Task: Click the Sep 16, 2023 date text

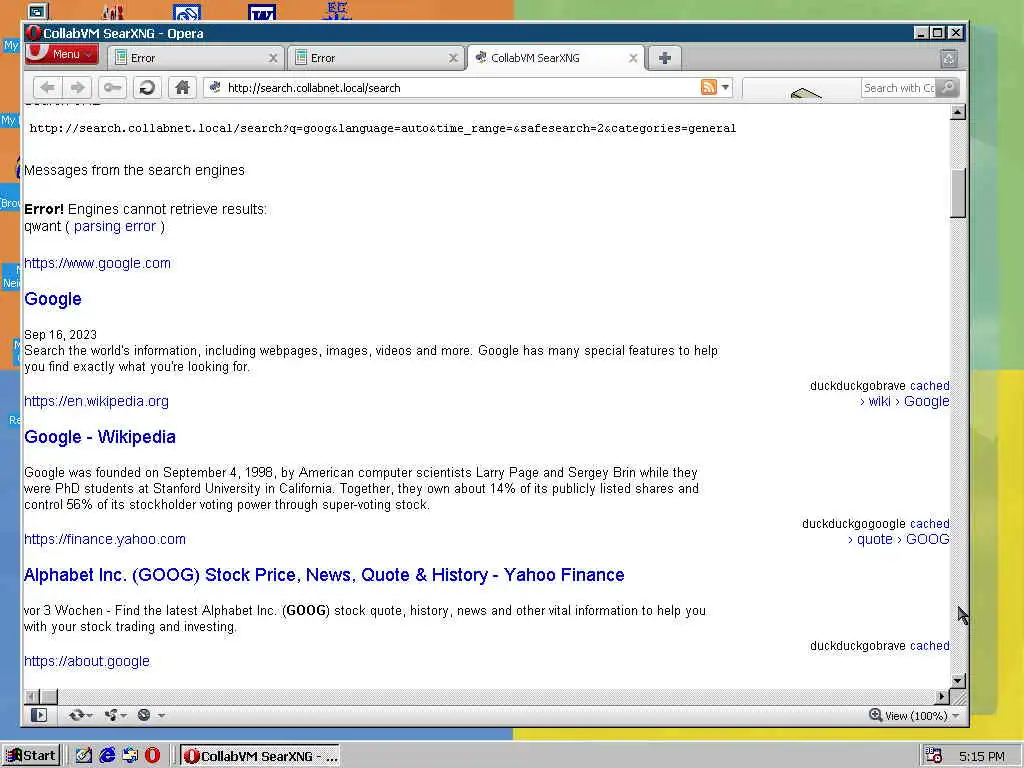Action: pyautogui.click(x=60, y=334)
